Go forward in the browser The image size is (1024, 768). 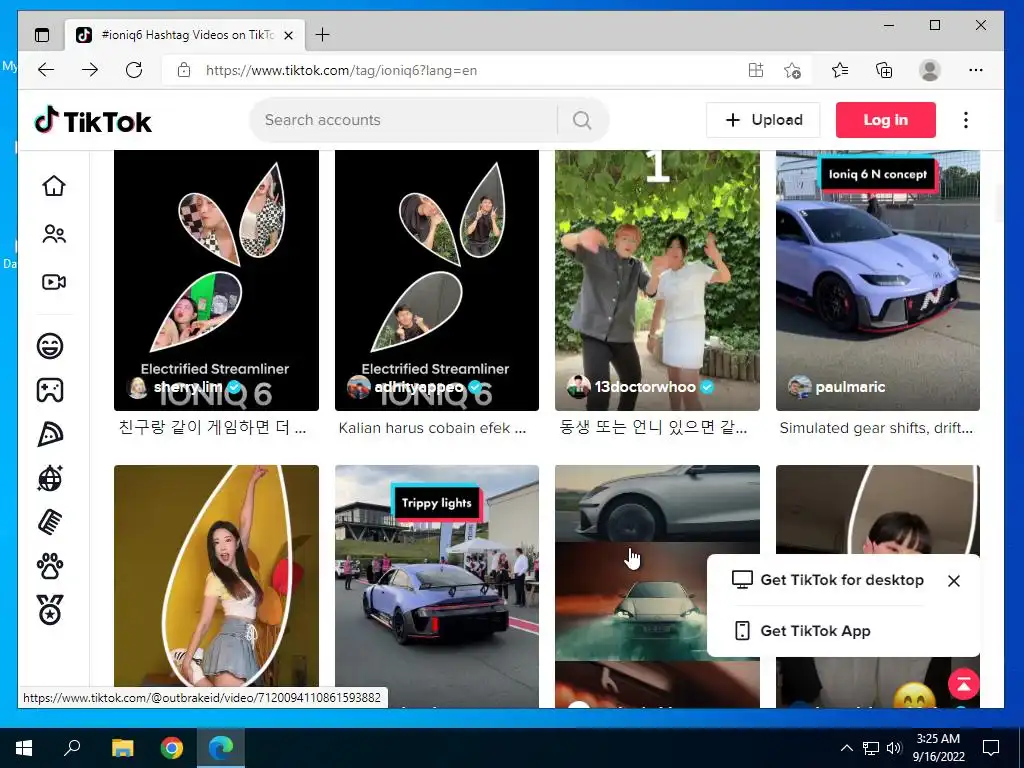pos(90,70)
